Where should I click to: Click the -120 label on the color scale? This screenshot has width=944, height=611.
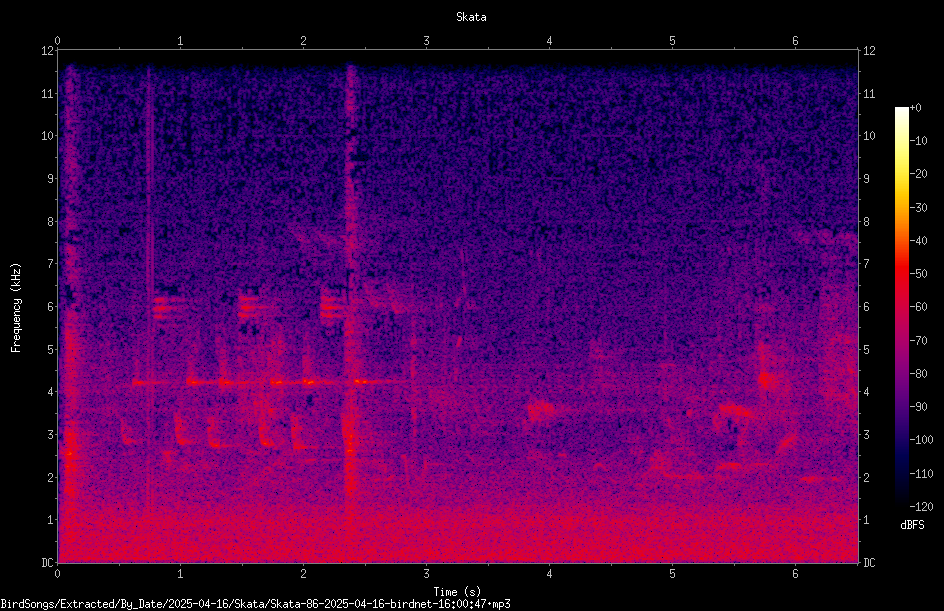click(x=921, y=506)
